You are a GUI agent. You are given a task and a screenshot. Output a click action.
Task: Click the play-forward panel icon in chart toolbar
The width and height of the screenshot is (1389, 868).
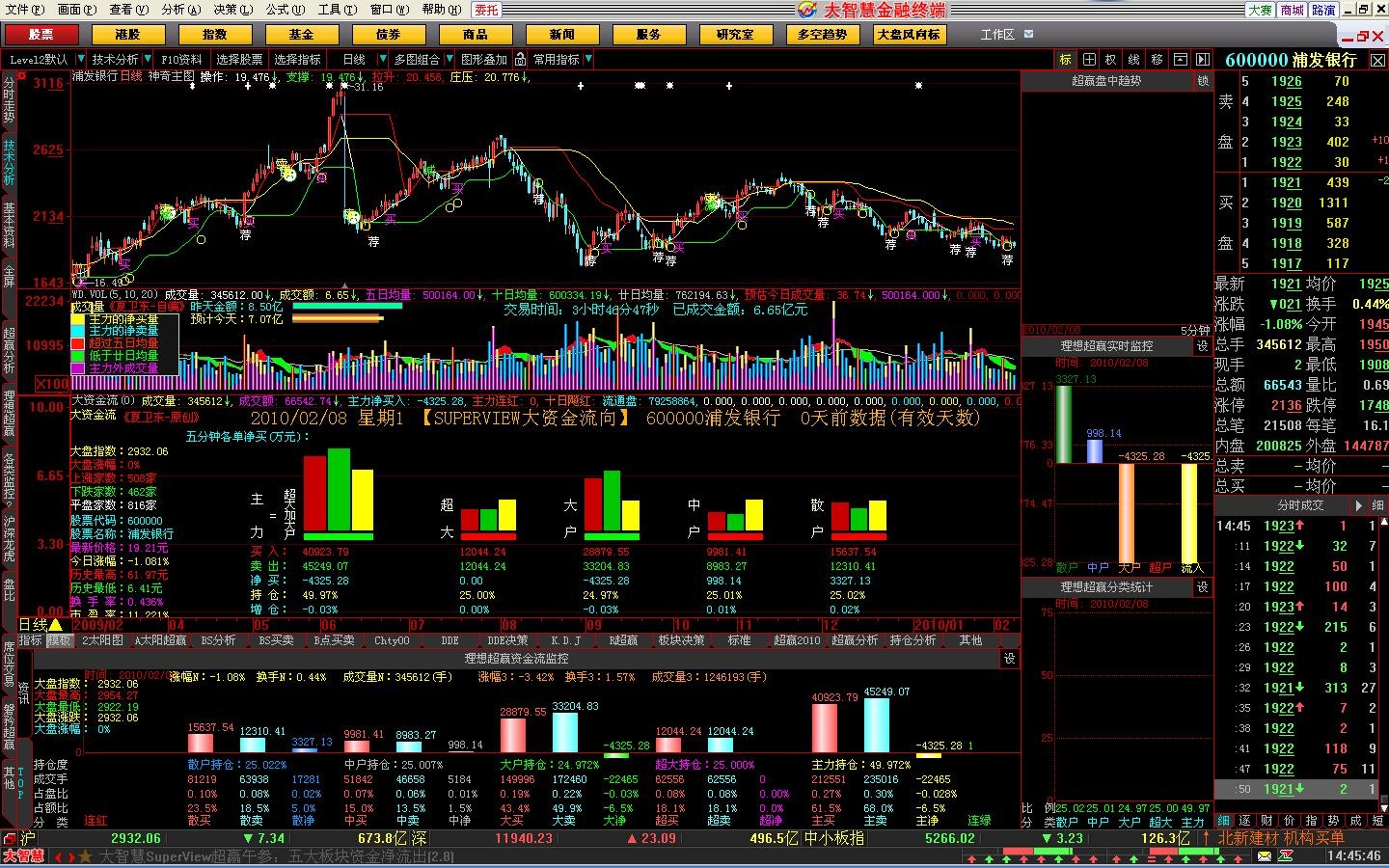(x=1202, y=60)
